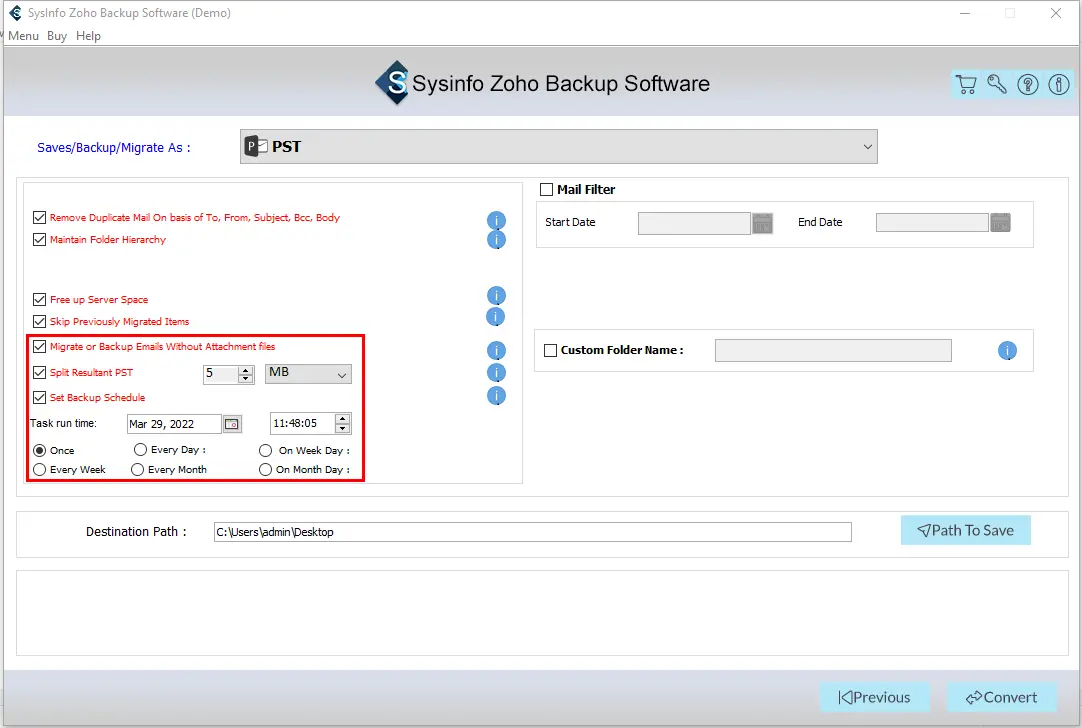Viewport: 1082px width, 728px height.
Task: Click info icon next to Custom Folder Name
Action: coord(1007,351)
